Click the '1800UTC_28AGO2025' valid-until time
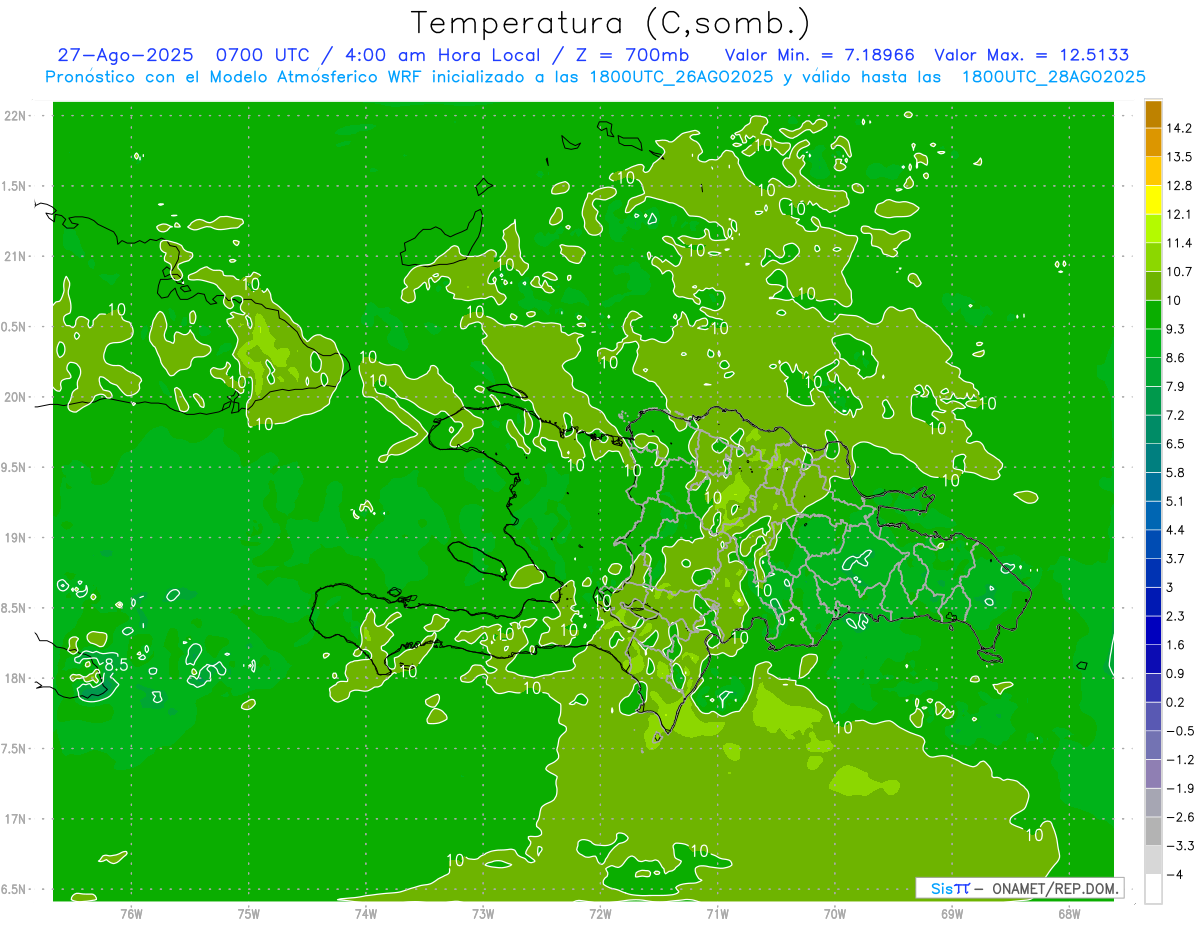The width and height of the screenshot is (1200, 927). (x=1053, y=77)
